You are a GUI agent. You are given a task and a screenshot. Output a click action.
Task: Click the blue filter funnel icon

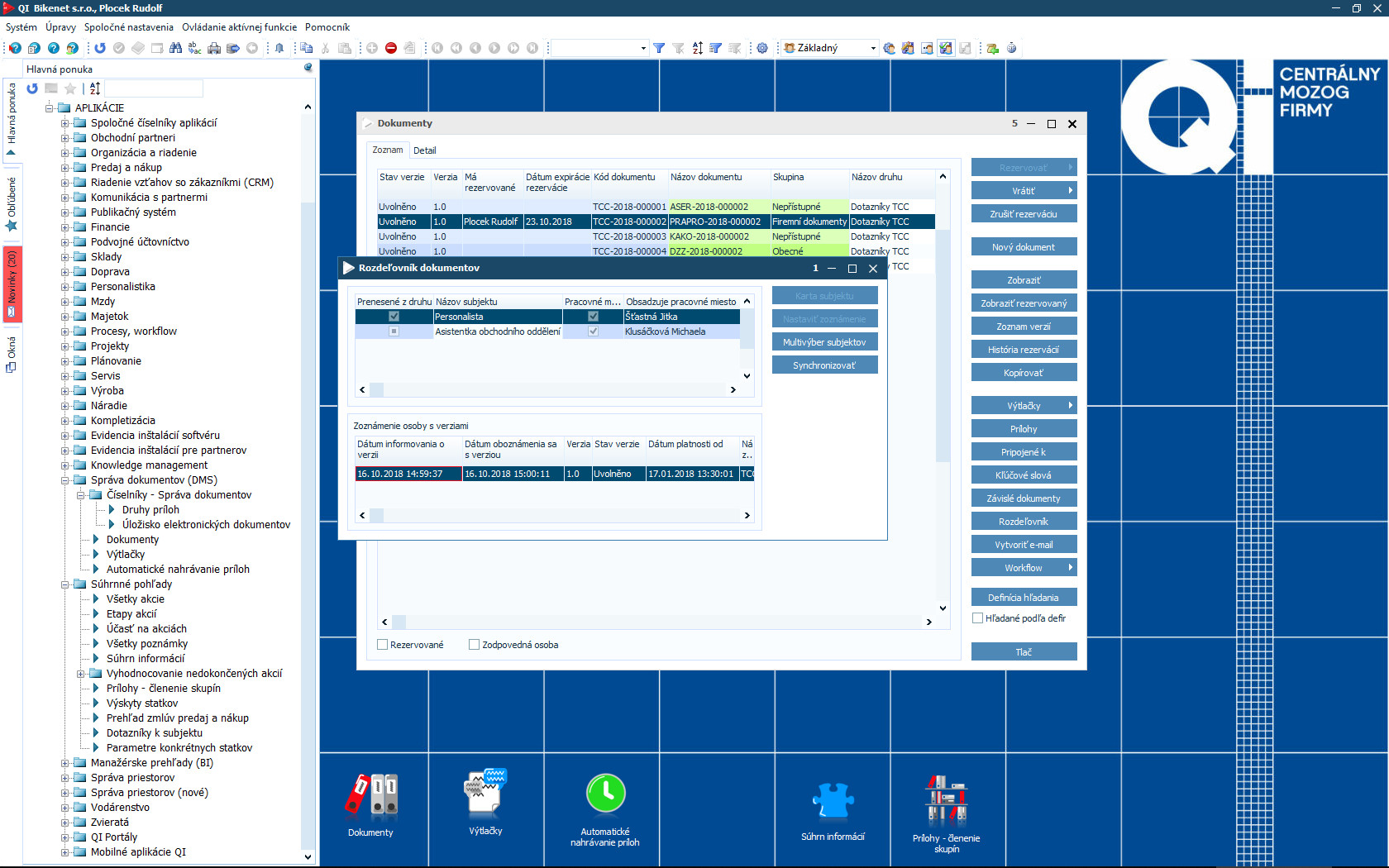pos(659,48)
